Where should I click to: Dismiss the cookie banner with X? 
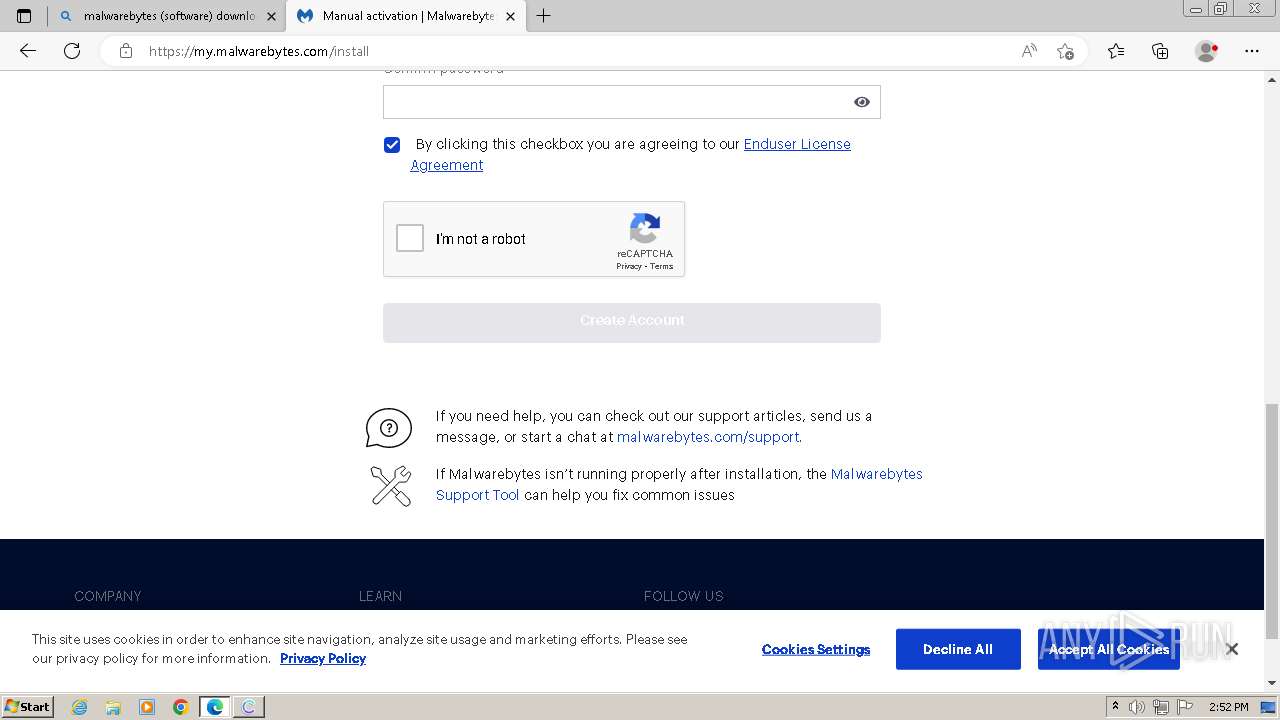(x=1232, y=649)
